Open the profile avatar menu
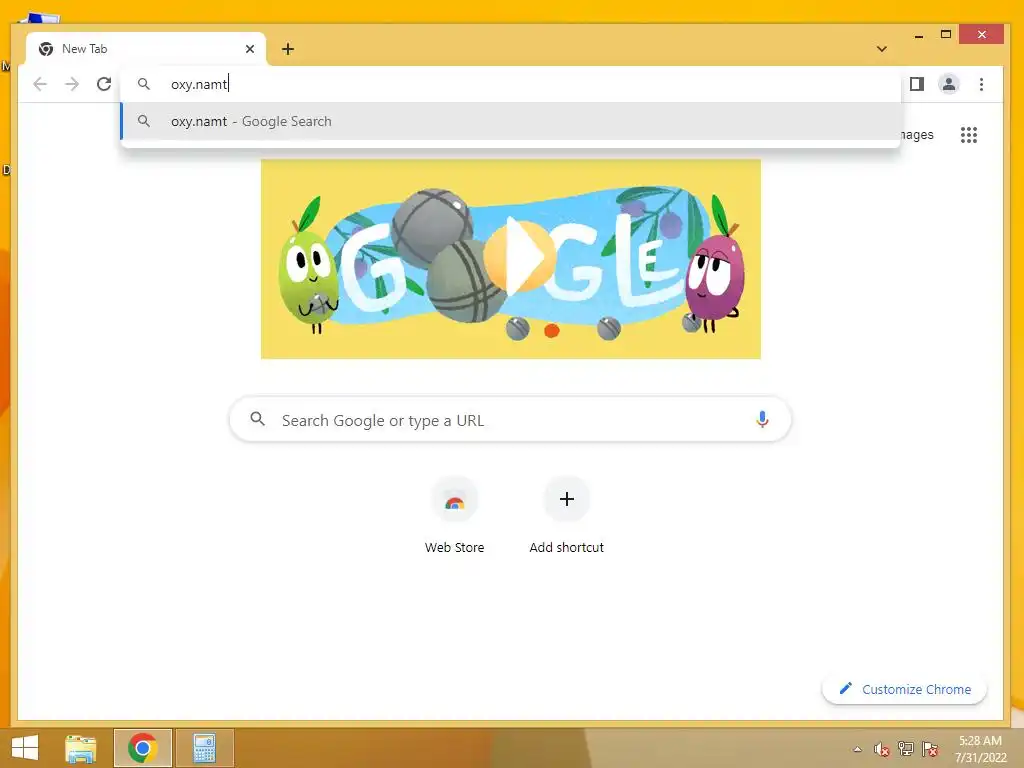This screenshot has height=768, width=1024. pos(948,84)
